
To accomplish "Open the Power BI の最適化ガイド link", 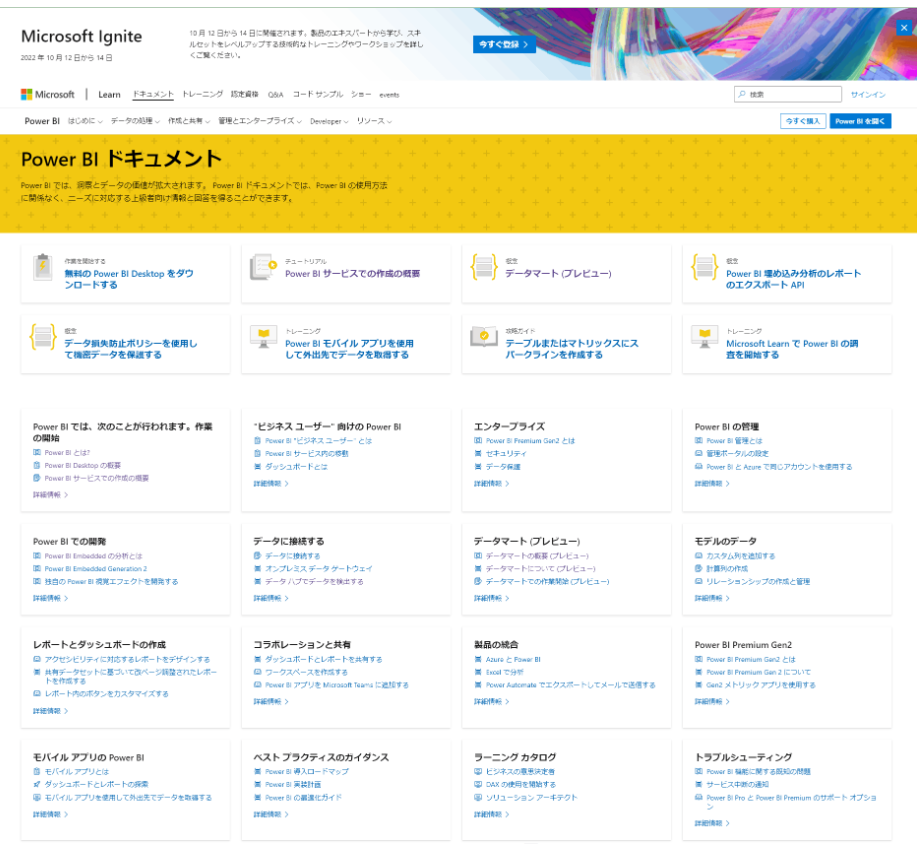I will [x=304, y=797].
